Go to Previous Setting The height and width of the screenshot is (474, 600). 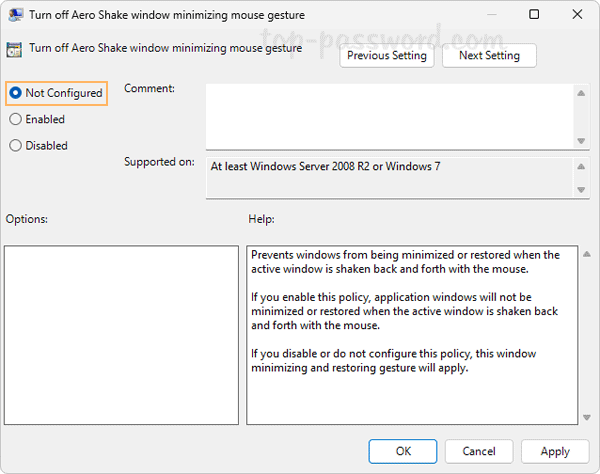[387, 56]
